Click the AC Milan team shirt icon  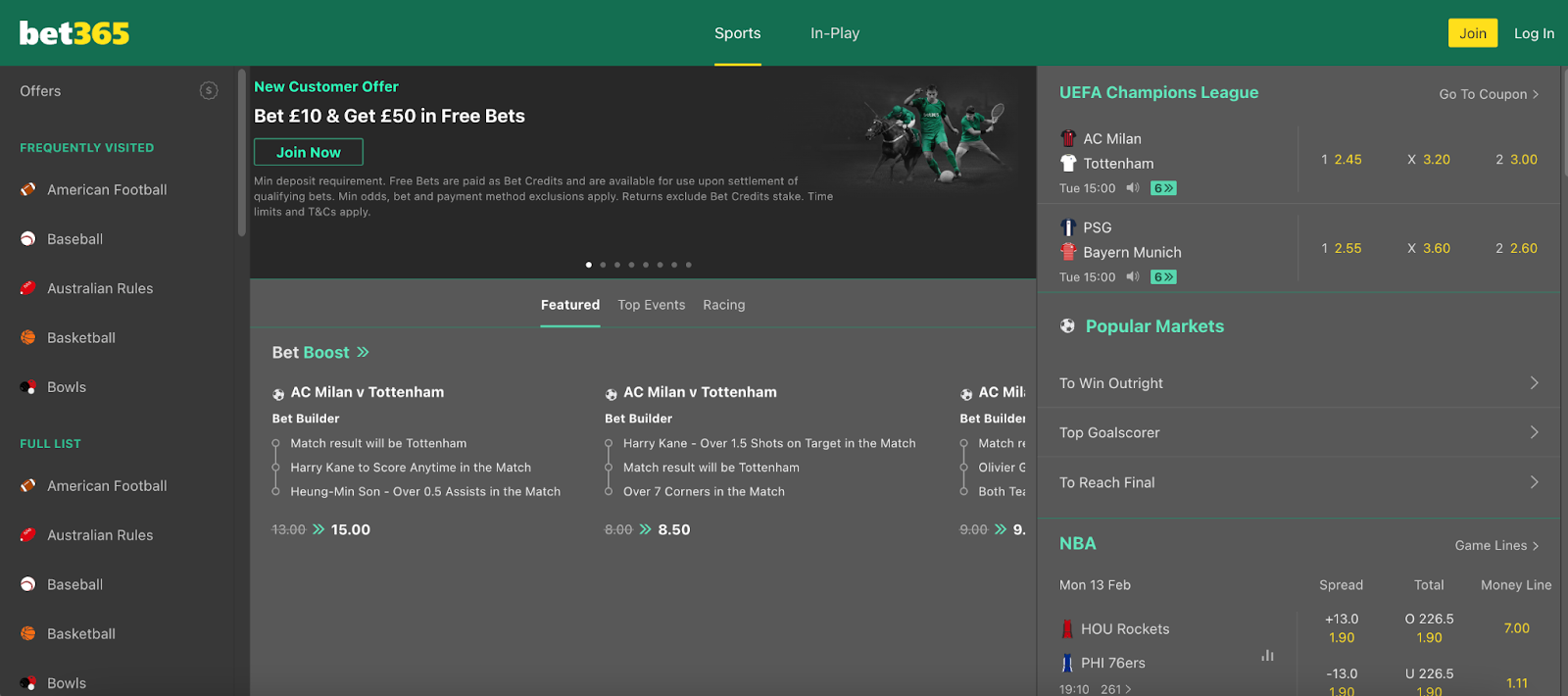1068,138
